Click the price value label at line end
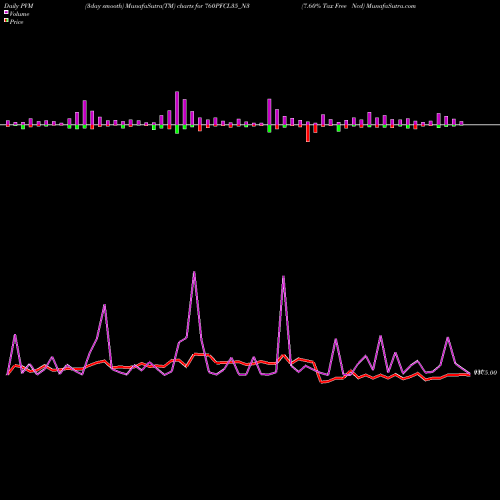The width and height of the screenshot is (500, 500). coord(485,372)
